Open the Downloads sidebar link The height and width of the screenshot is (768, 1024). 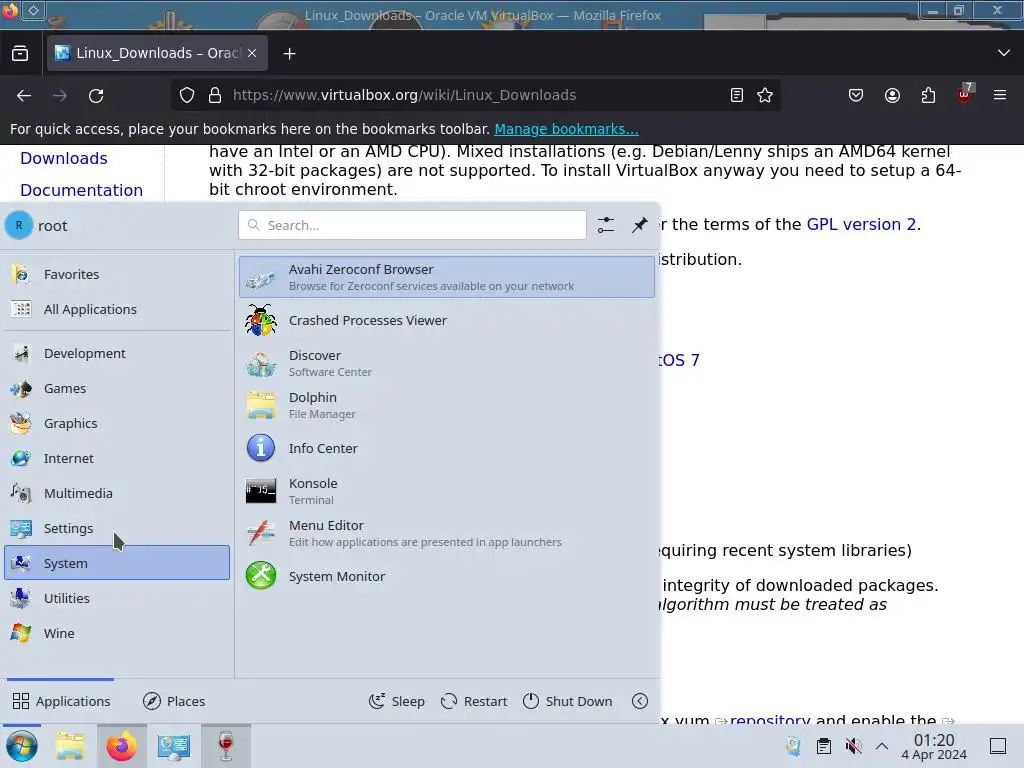(63, 158)
